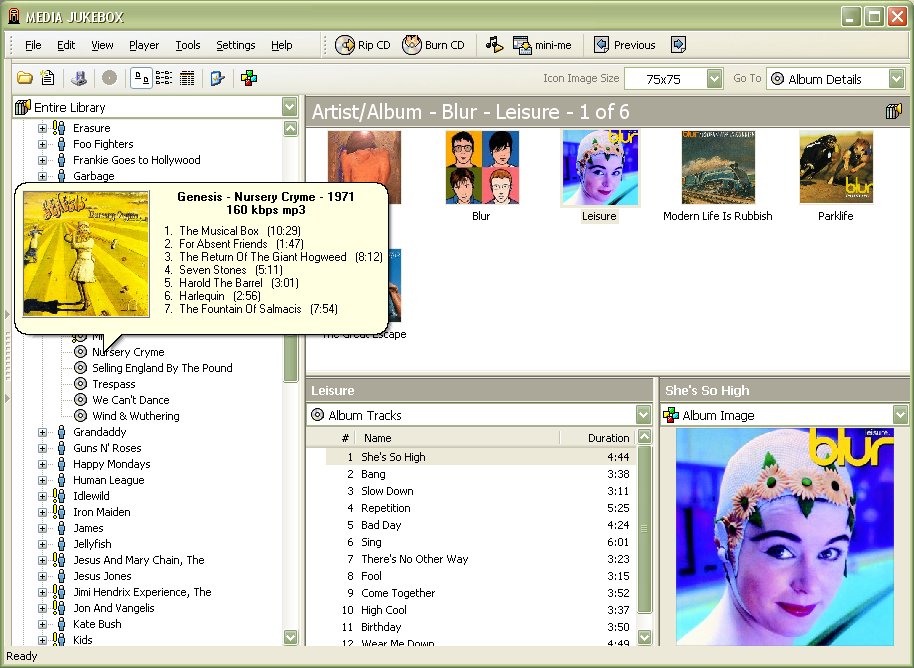The height and width of the screenshot is (668, 914).
Task: Click the Rip CD toolbar button
Action: [363, 45]
